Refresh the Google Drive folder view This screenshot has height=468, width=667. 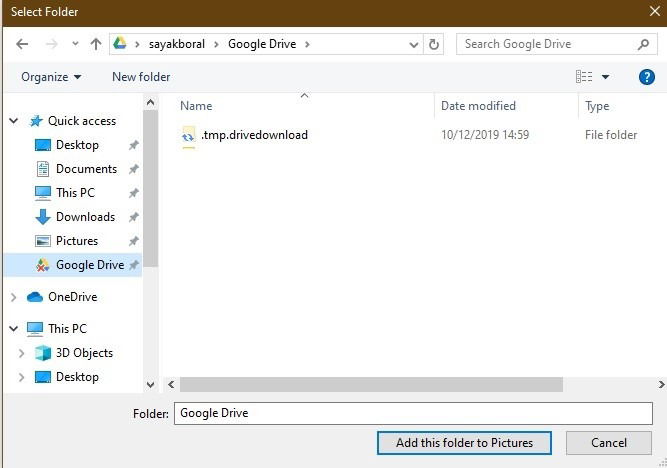[433, 44]
